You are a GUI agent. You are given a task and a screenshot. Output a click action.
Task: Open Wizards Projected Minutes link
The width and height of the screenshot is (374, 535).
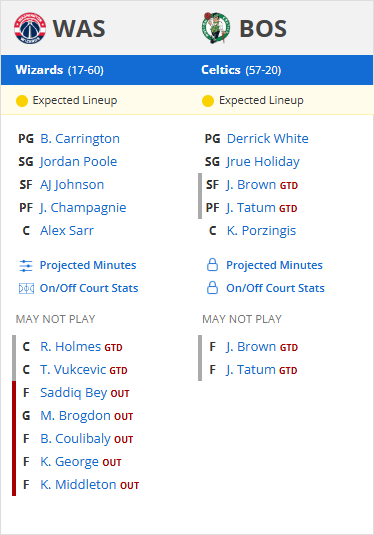coord(88,265)
